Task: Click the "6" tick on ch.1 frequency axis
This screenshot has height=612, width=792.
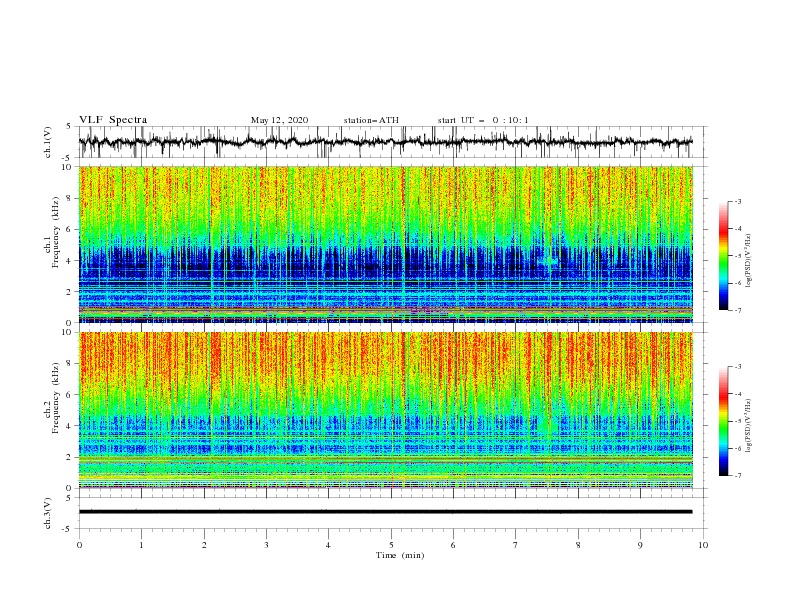Action: point(69,229)
